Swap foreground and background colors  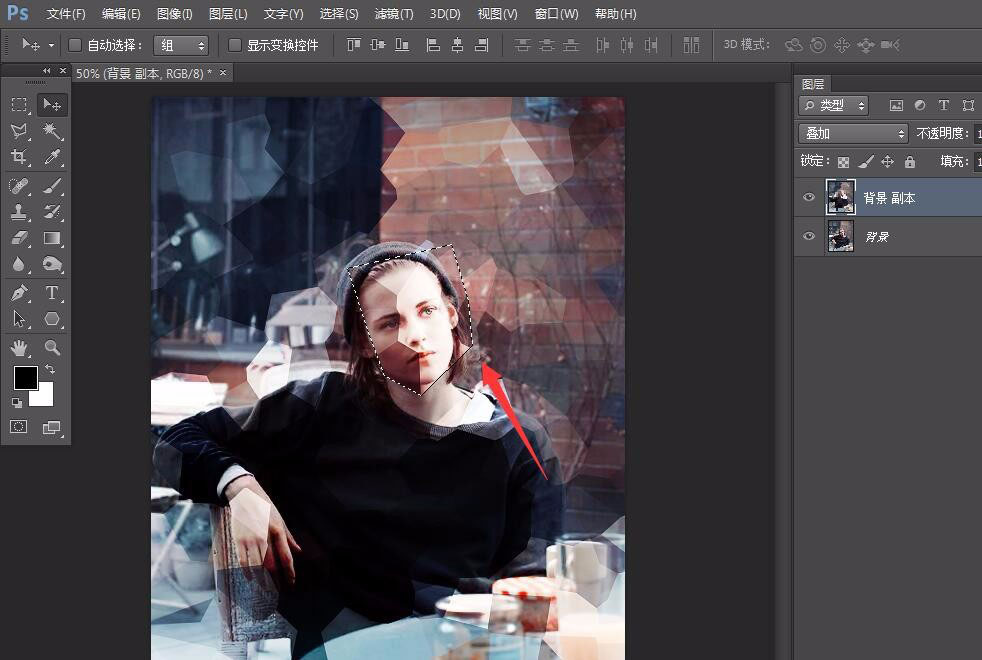click(x=50, y=370)
